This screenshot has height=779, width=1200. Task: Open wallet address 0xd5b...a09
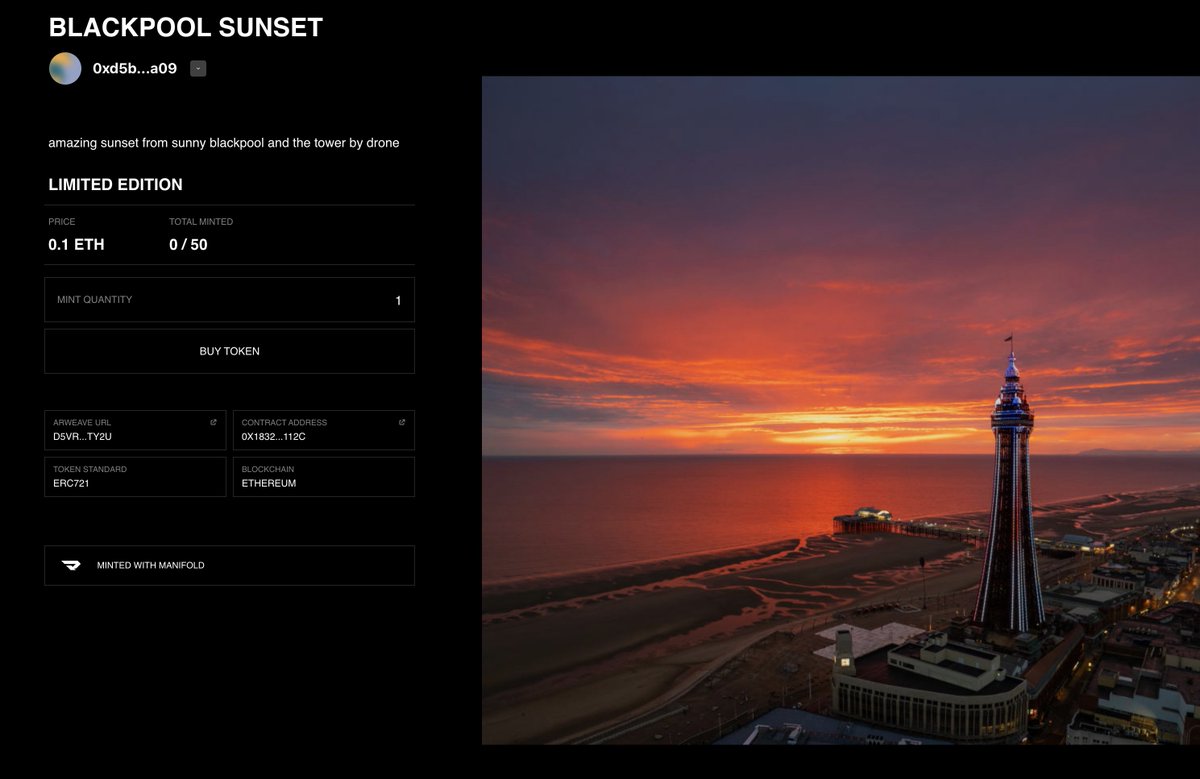[135, 68]
